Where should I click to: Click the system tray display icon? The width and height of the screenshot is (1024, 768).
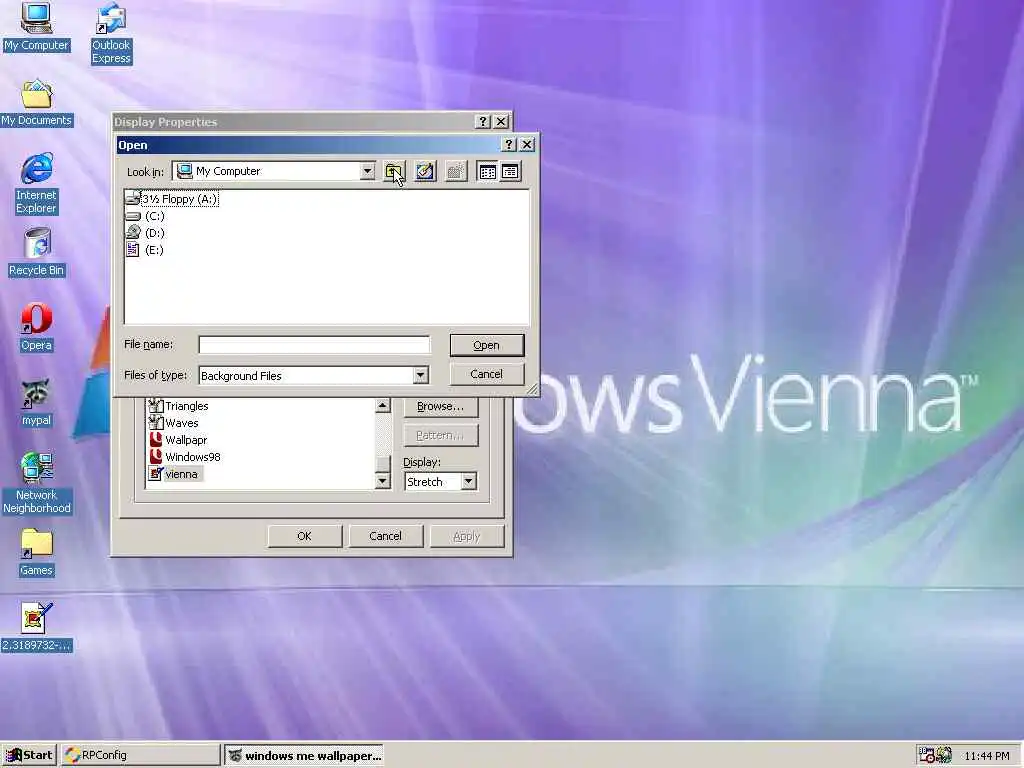[926, 755]
